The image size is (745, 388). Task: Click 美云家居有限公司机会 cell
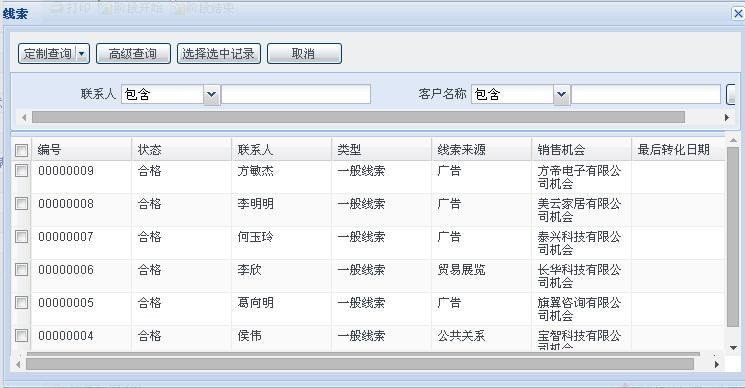pos(581,210)
